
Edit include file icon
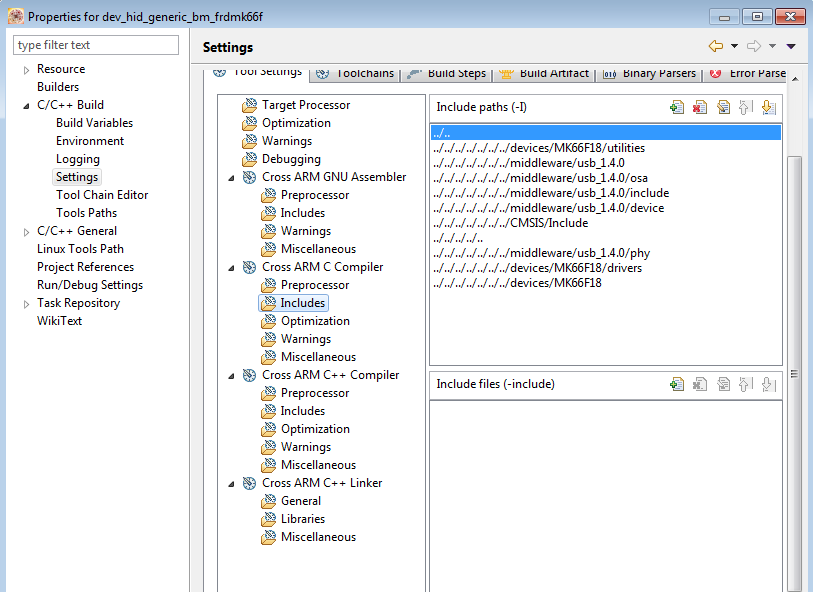[723, 384]
